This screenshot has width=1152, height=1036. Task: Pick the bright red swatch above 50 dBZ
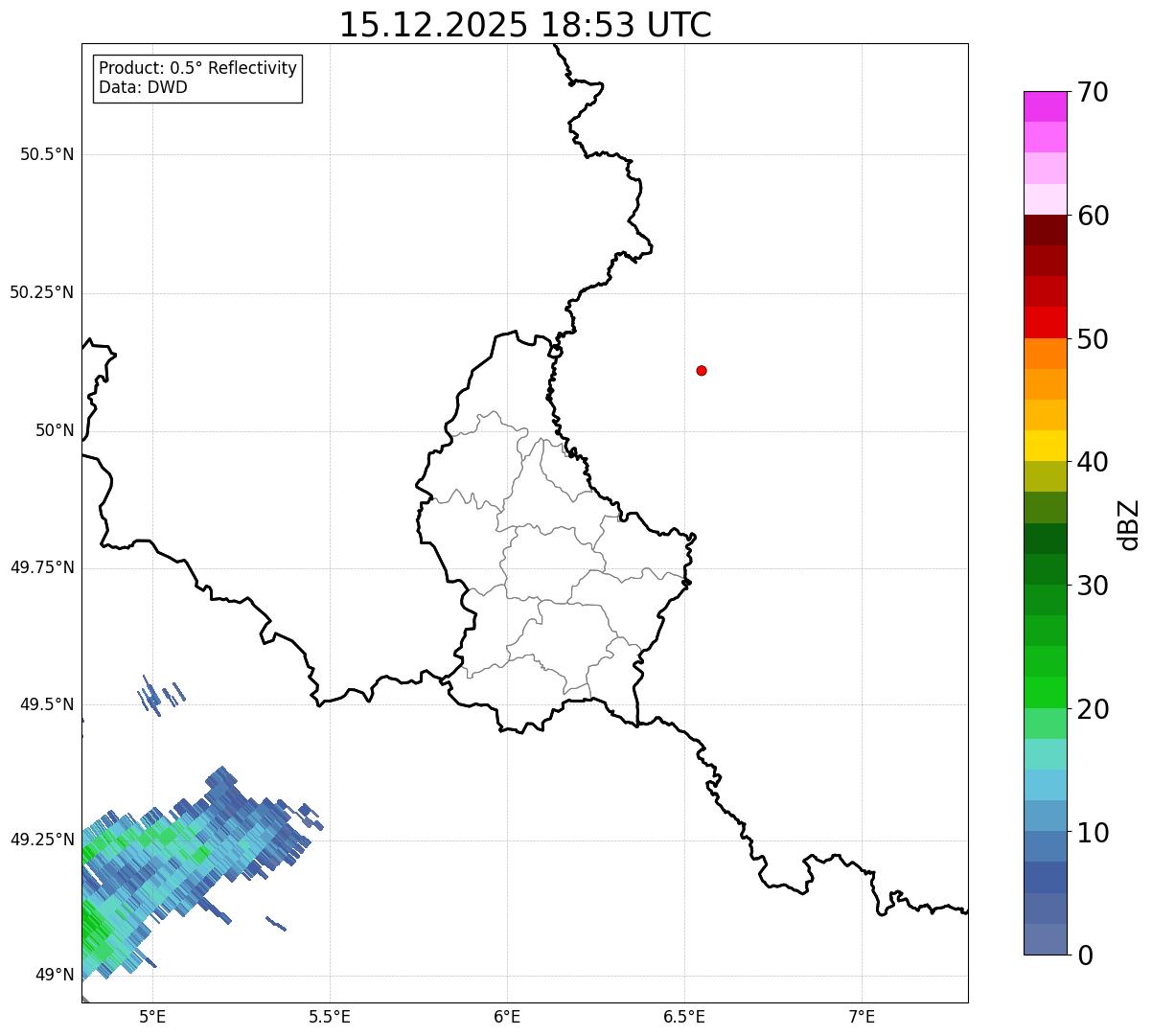click(1045, 322)
